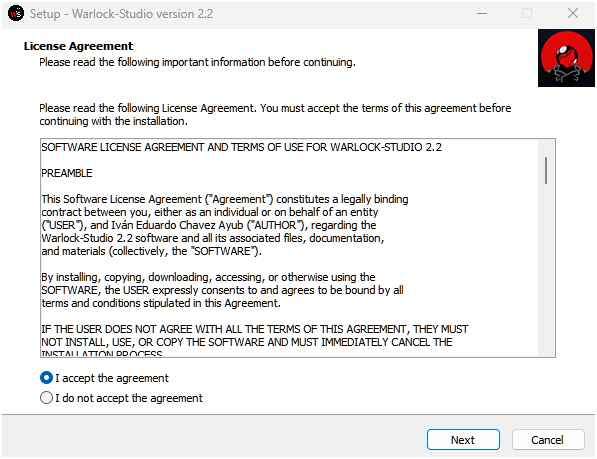Click the Setup window title text

pos(121,14)
